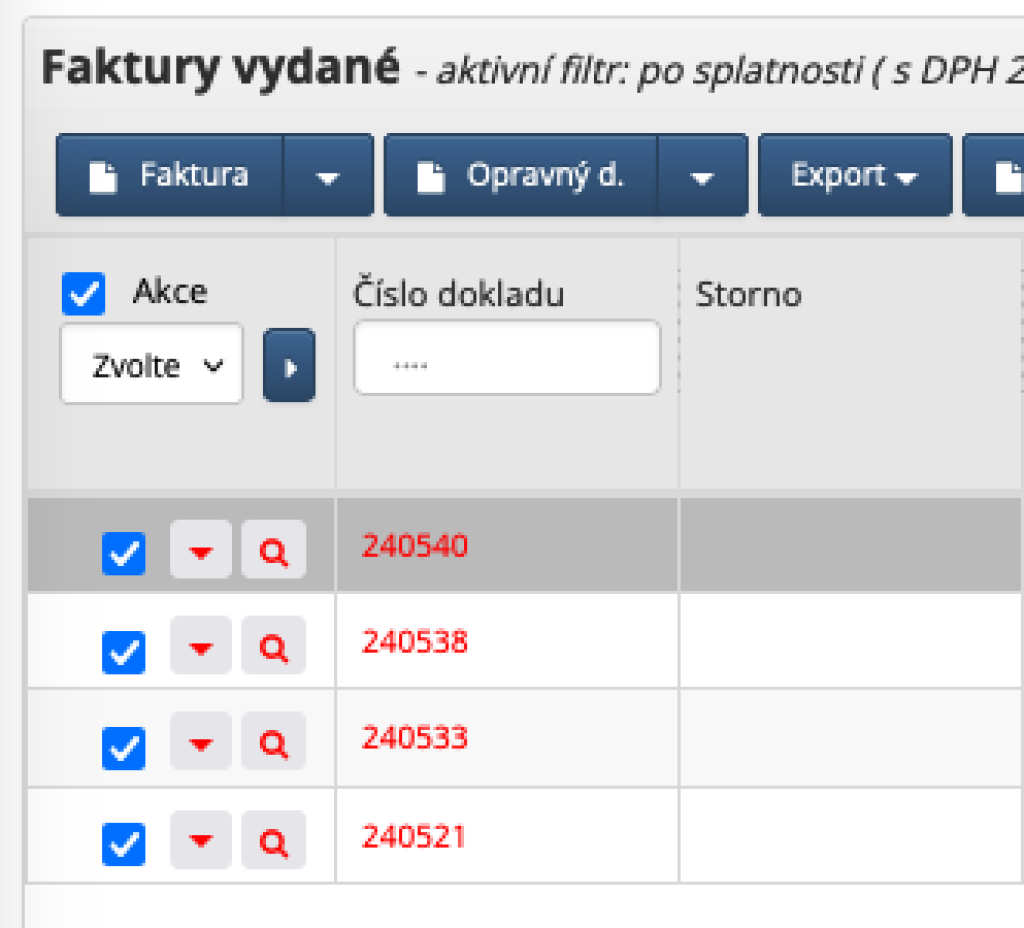Click magnifier icon for invoice 240538
Viewport: 1024px width, 928px height.
[x=273, y=646]
